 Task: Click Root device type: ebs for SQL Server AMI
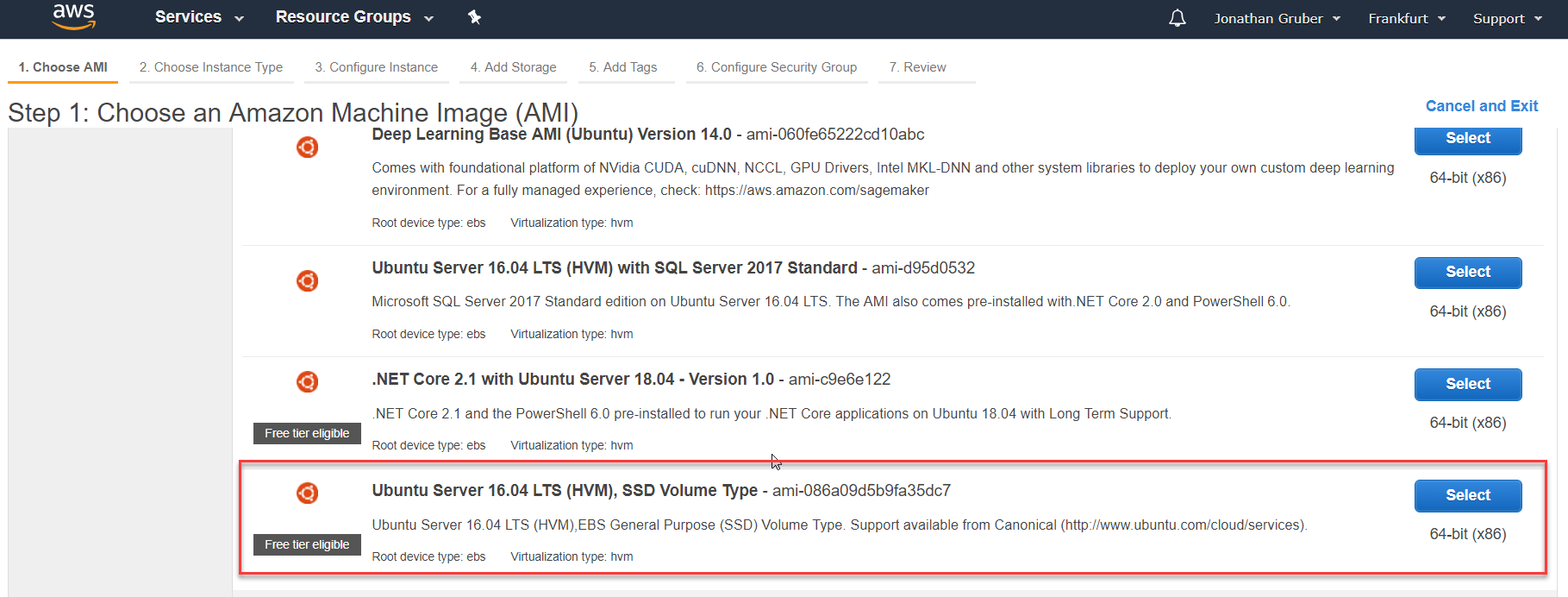click(428, 334)
